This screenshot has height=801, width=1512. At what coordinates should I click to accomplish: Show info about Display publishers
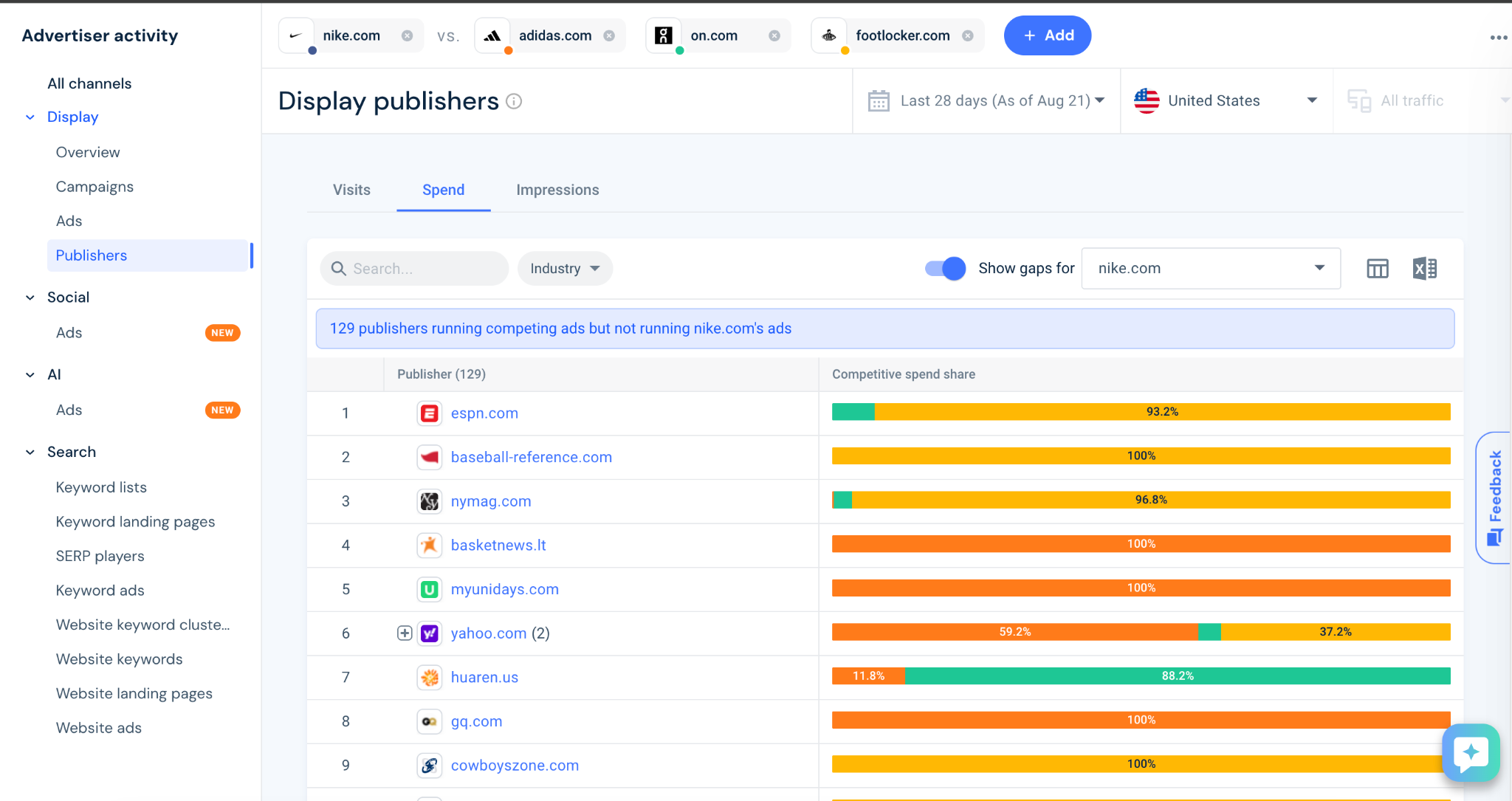514,101
